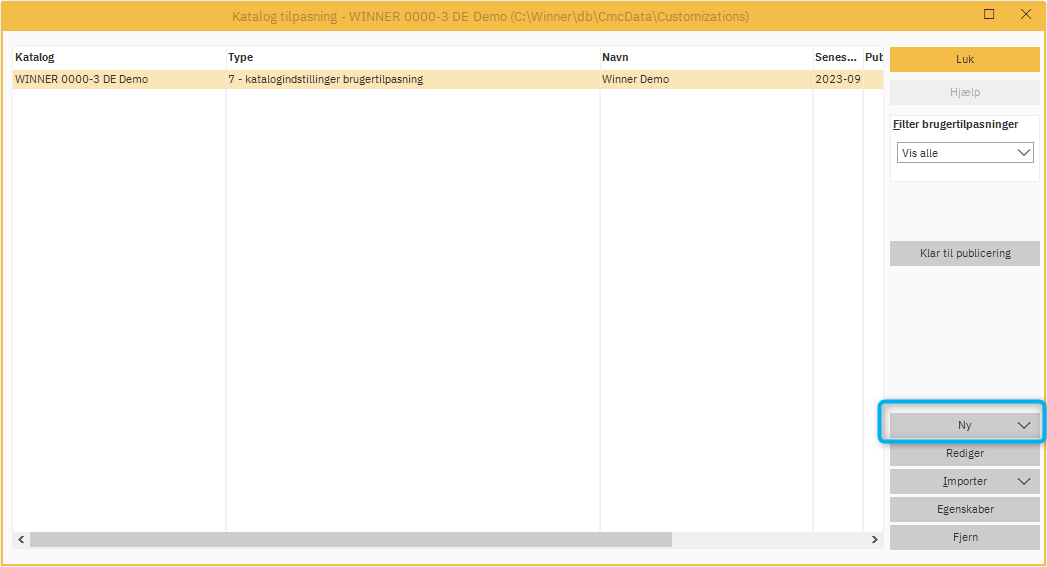Open the Vis alle filter dropdown
Screen dimensions: 1047x567
(964, 153)
